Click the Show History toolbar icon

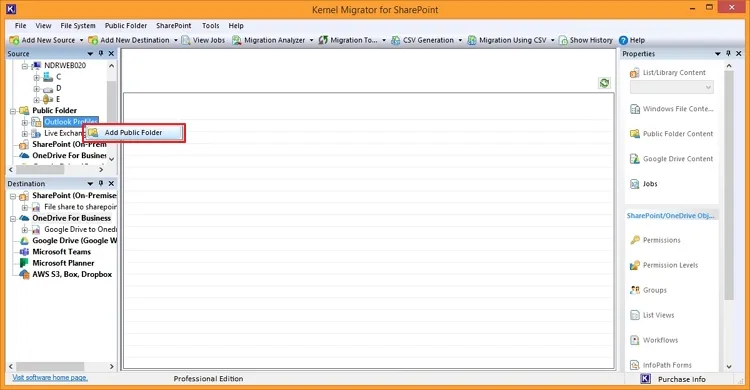(563, 40)
